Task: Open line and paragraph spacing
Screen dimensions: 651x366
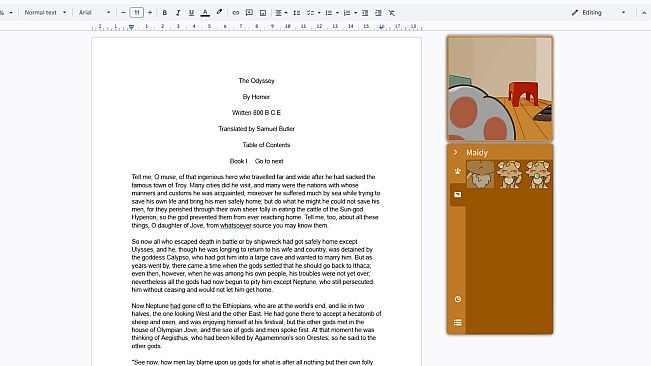Action: (296, 13)
